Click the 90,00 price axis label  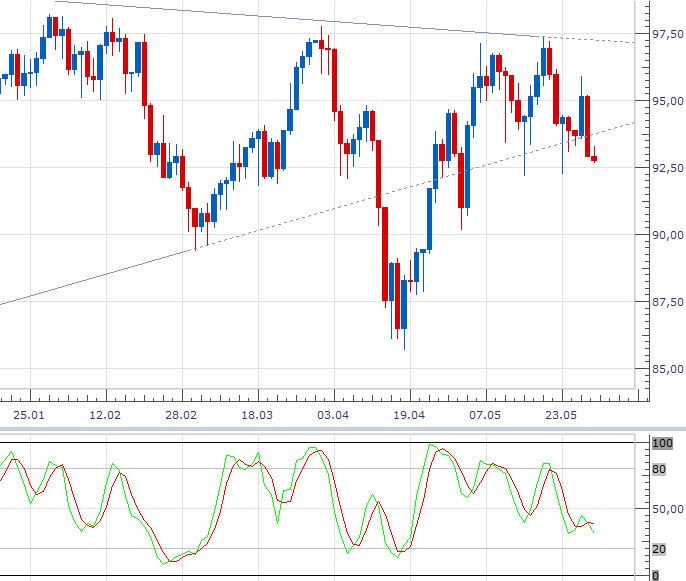point(668,235)
